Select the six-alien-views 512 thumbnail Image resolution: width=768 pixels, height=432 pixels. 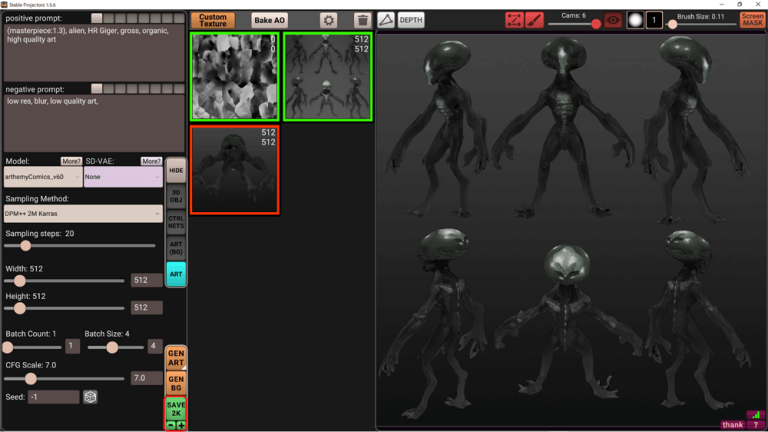[x=328, y=76]
